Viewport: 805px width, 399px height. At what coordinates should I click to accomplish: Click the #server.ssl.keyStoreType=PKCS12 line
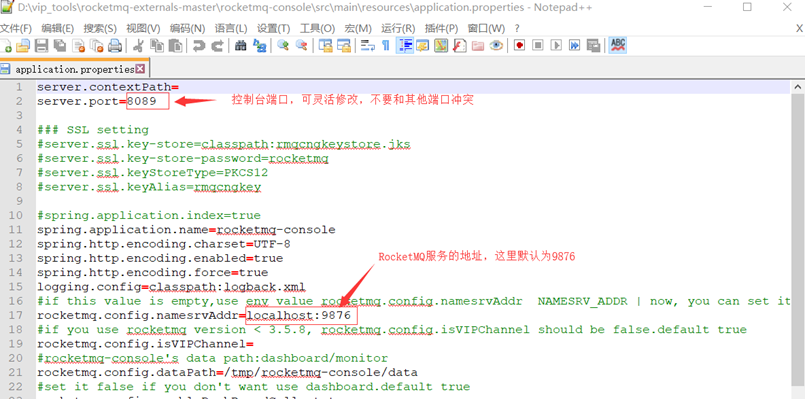(152, 173)
